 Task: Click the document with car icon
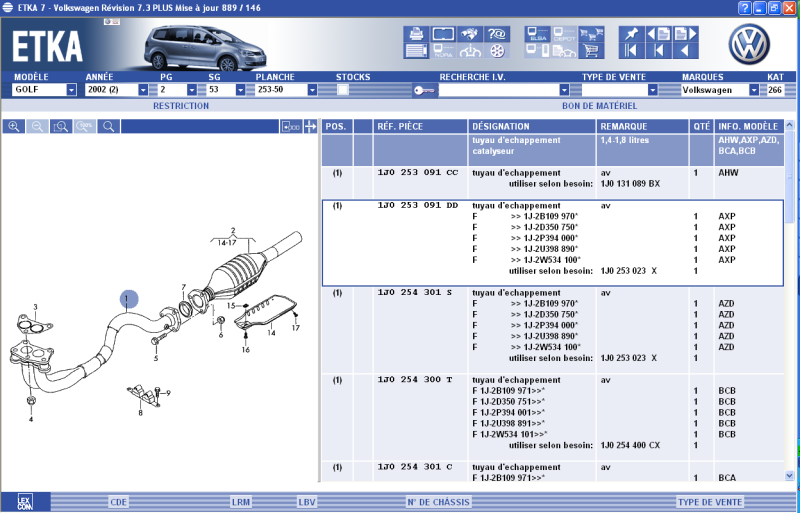tap(564, 51)
